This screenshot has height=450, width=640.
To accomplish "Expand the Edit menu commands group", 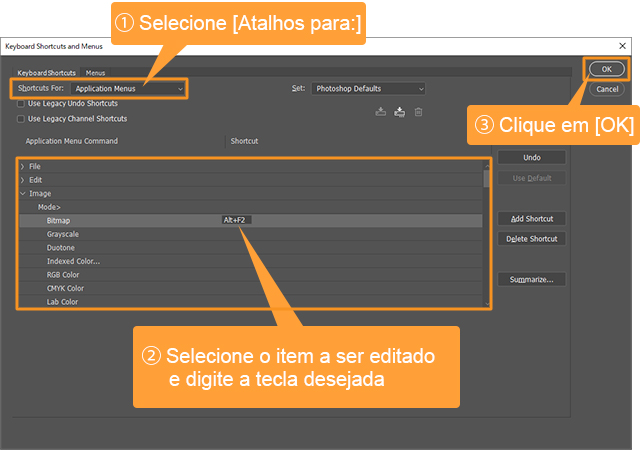I will coord(23,180).
